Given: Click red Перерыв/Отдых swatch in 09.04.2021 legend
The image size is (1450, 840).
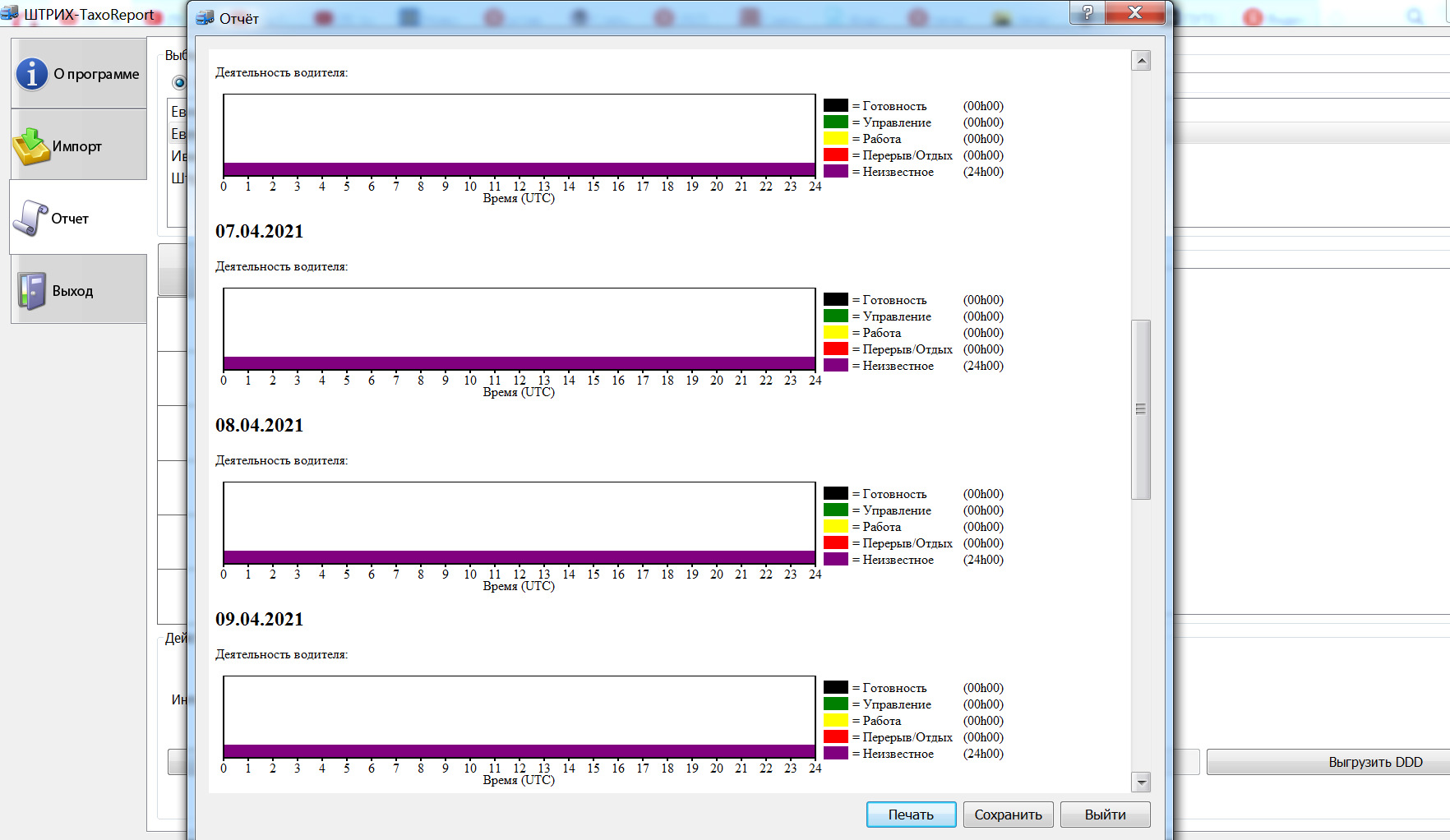Looking at the screenshot, I should pos(836,736).
